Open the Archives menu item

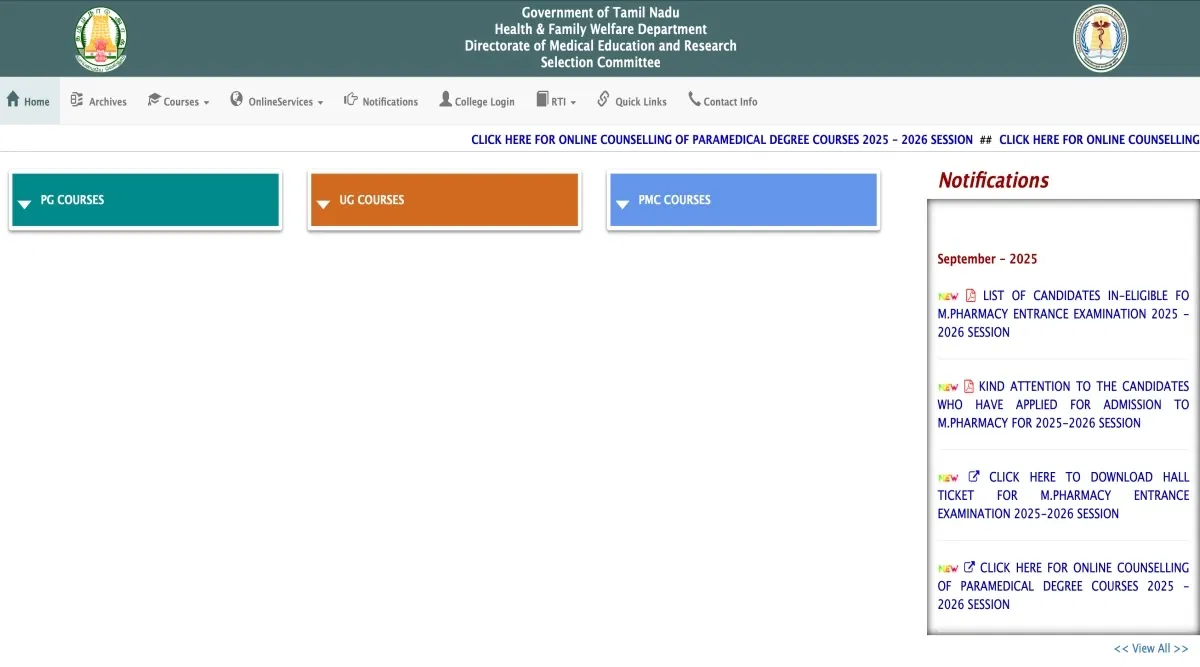(98, 101)
